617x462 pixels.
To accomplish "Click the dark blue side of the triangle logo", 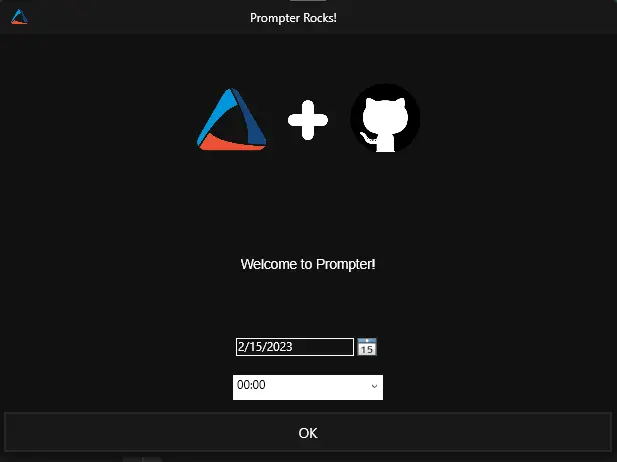I will point(249,116).
